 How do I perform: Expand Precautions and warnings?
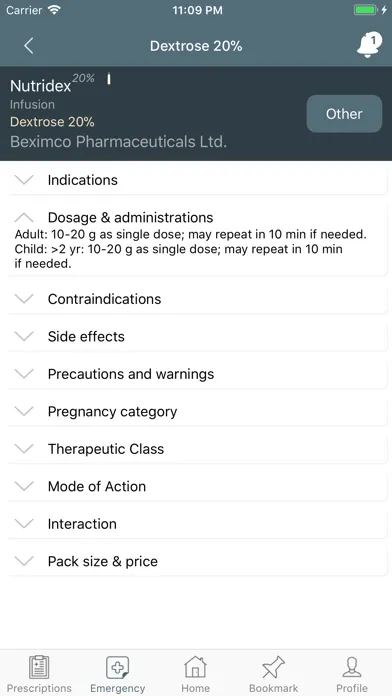(x=197, y=374)
